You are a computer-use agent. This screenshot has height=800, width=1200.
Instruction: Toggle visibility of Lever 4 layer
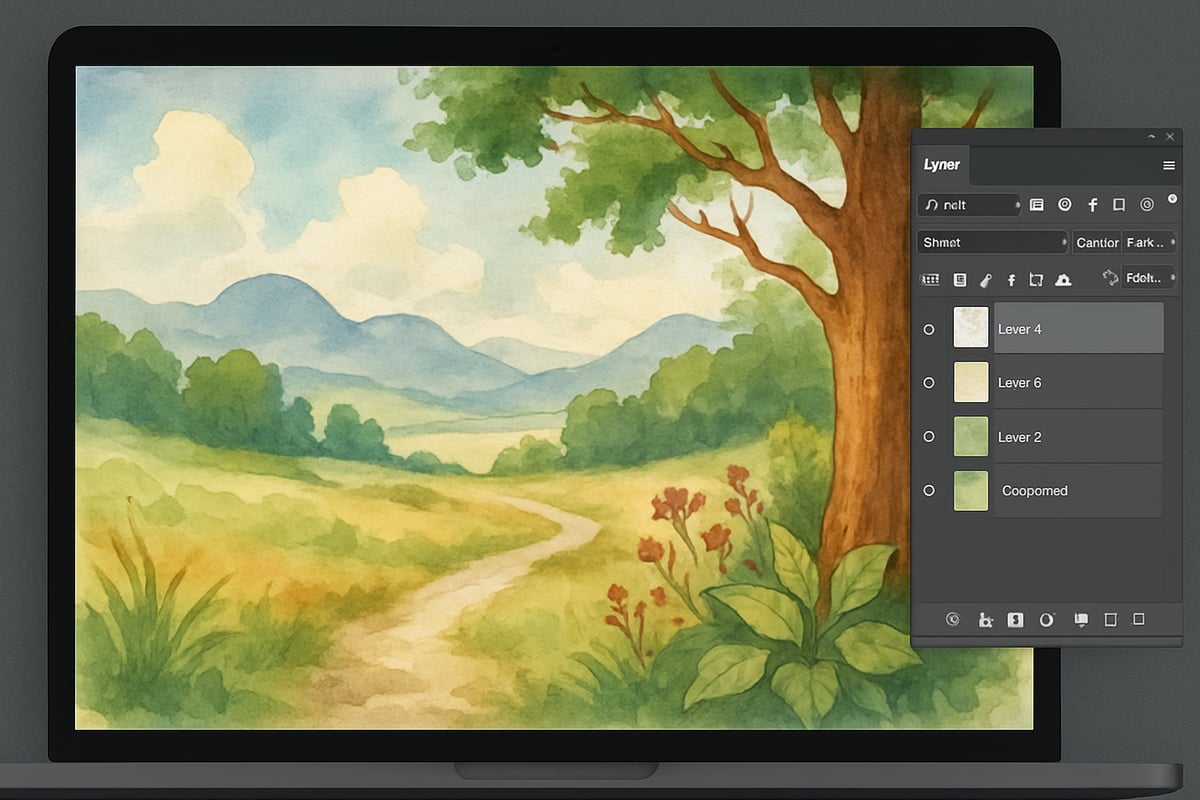929,329
